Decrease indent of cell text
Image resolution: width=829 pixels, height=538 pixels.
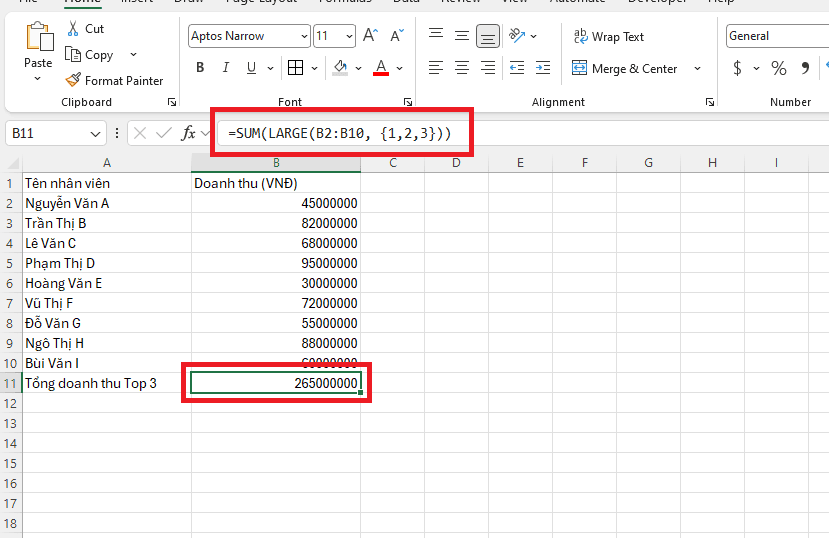(517, 68)
